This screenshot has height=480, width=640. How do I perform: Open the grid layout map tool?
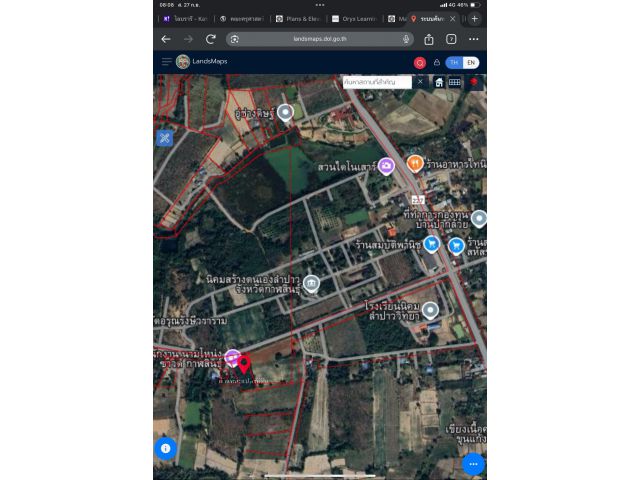[454, 82]
